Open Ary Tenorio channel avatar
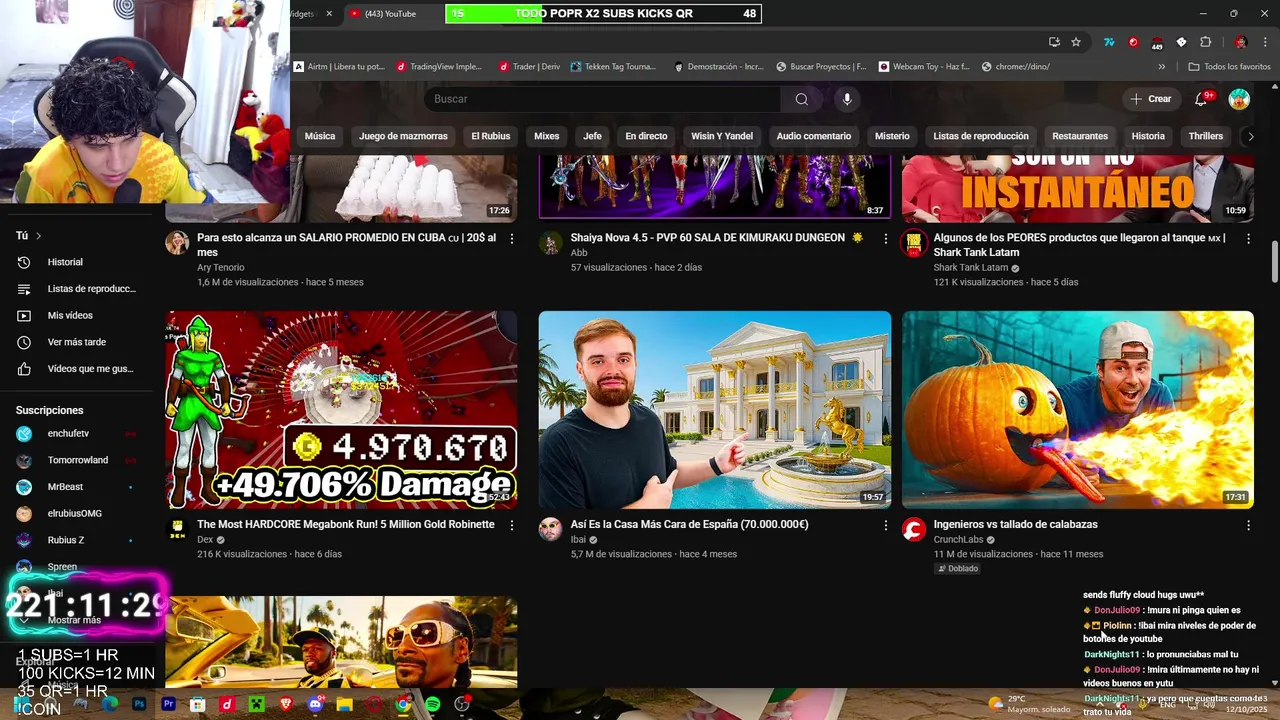This screenshot has width=1280, height=720. click(177, 243)
